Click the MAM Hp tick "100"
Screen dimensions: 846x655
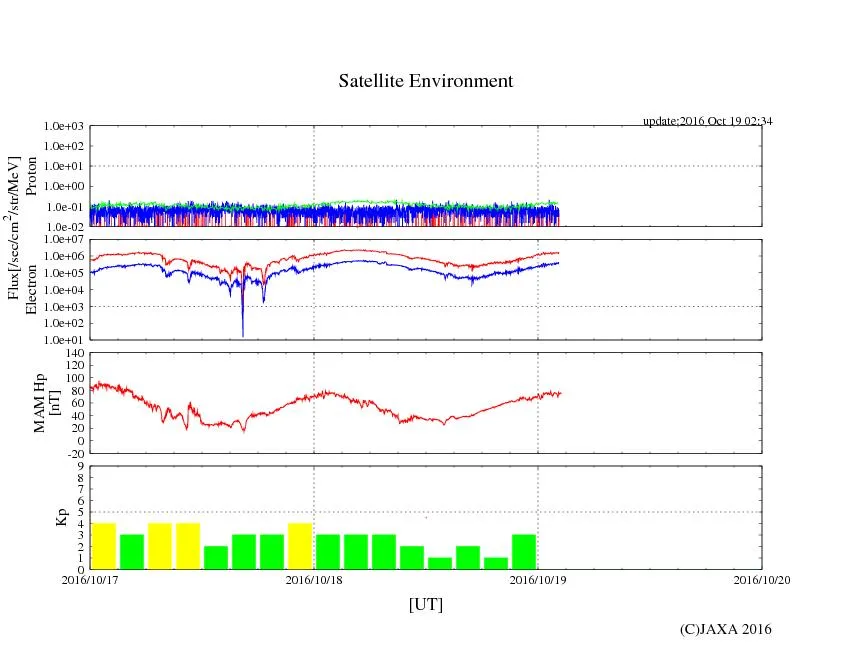coord(75,378)
